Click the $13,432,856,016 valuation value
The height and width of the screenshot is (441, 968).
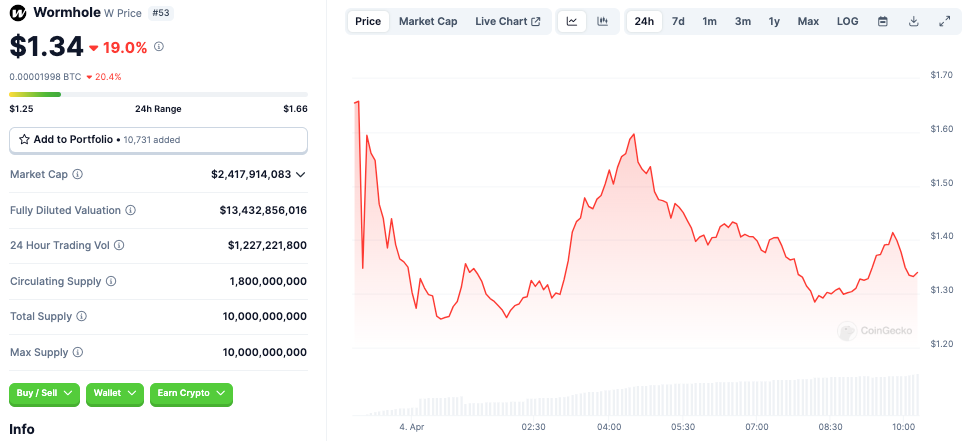(x=263, y=211)
